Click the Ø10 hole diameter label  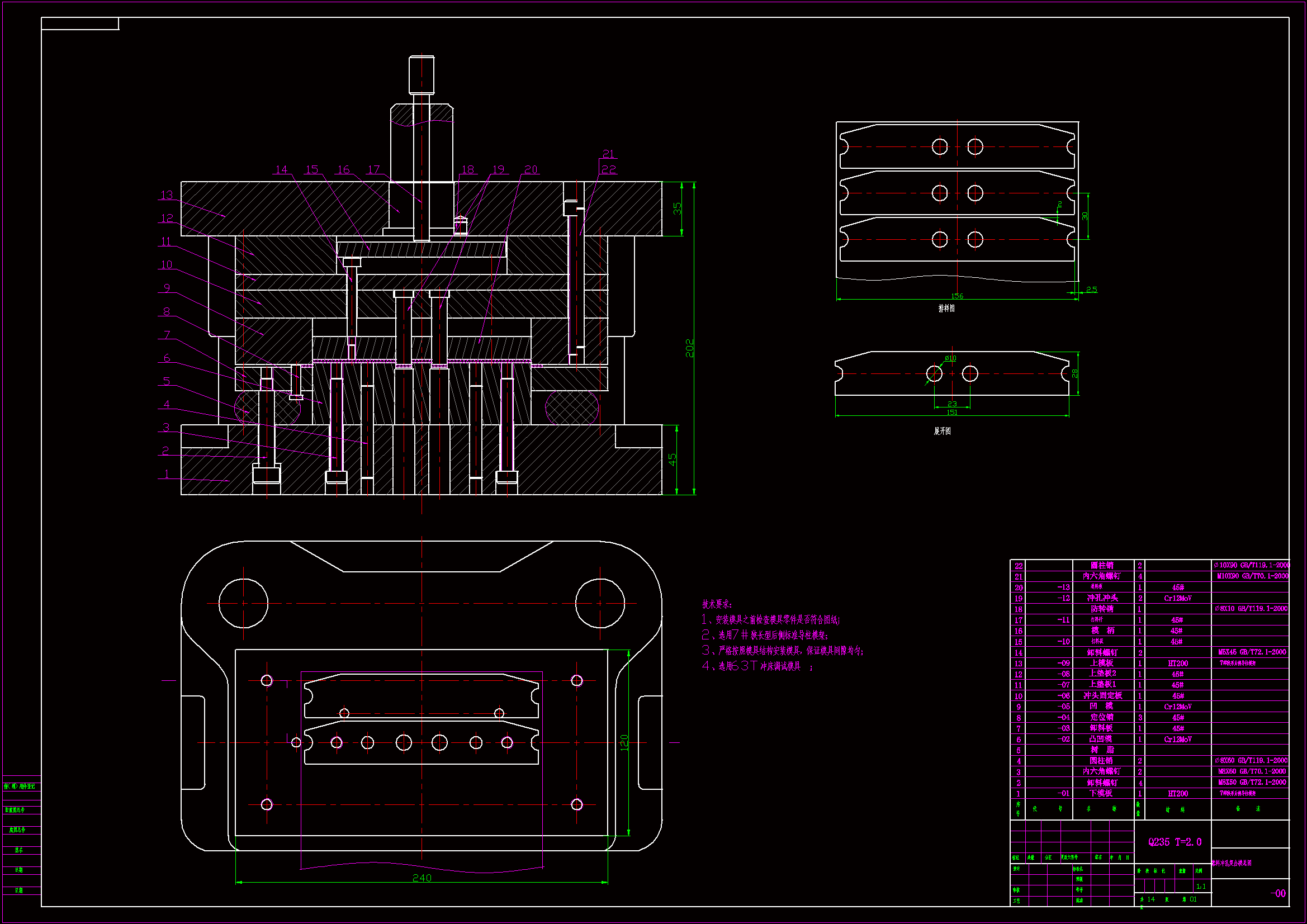coord(951,358)
